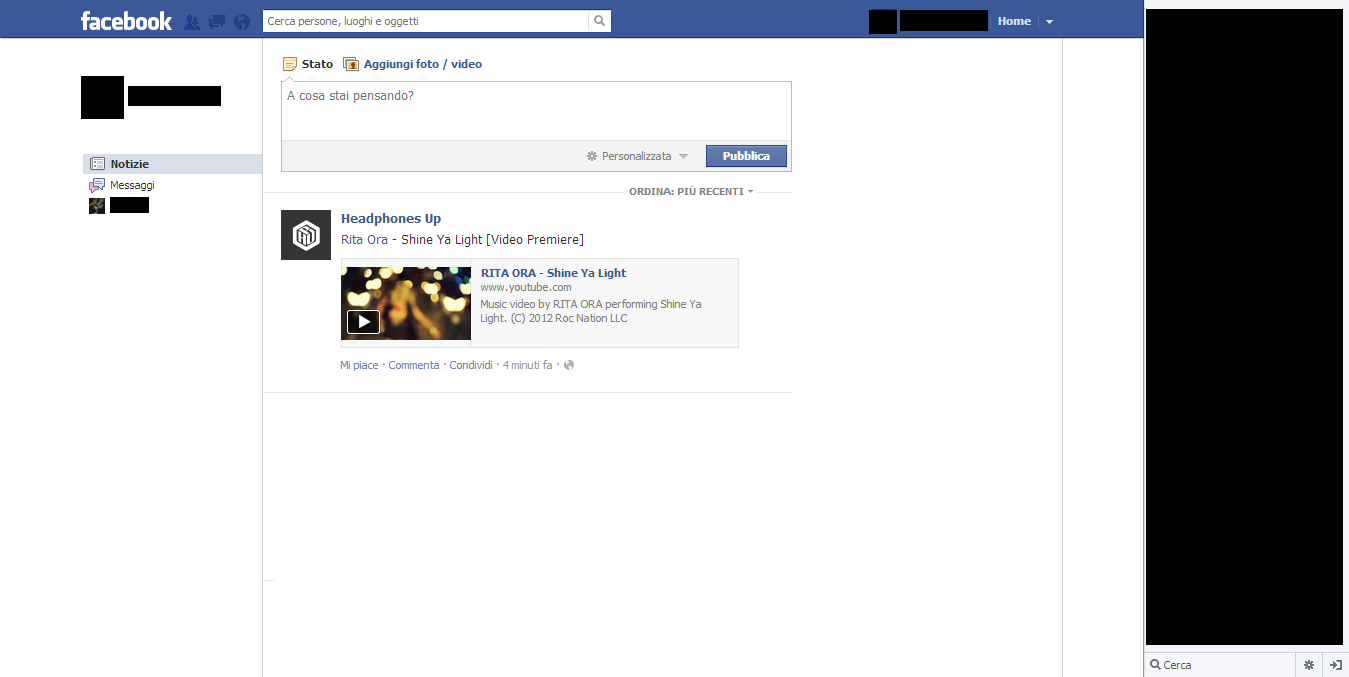Select 'Aggiungi foto / video' tab
This screenshot has height=677, width=1349.
pyautogui.click(x=413, y=64)
